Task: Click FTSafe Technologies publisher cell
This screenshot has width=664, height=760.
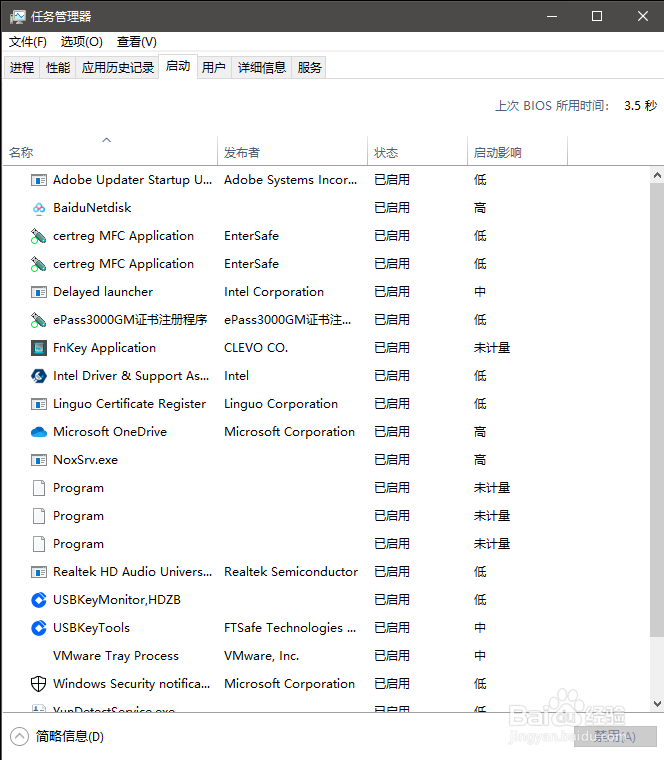Action: pyautogui.click(x=290, y=628)
